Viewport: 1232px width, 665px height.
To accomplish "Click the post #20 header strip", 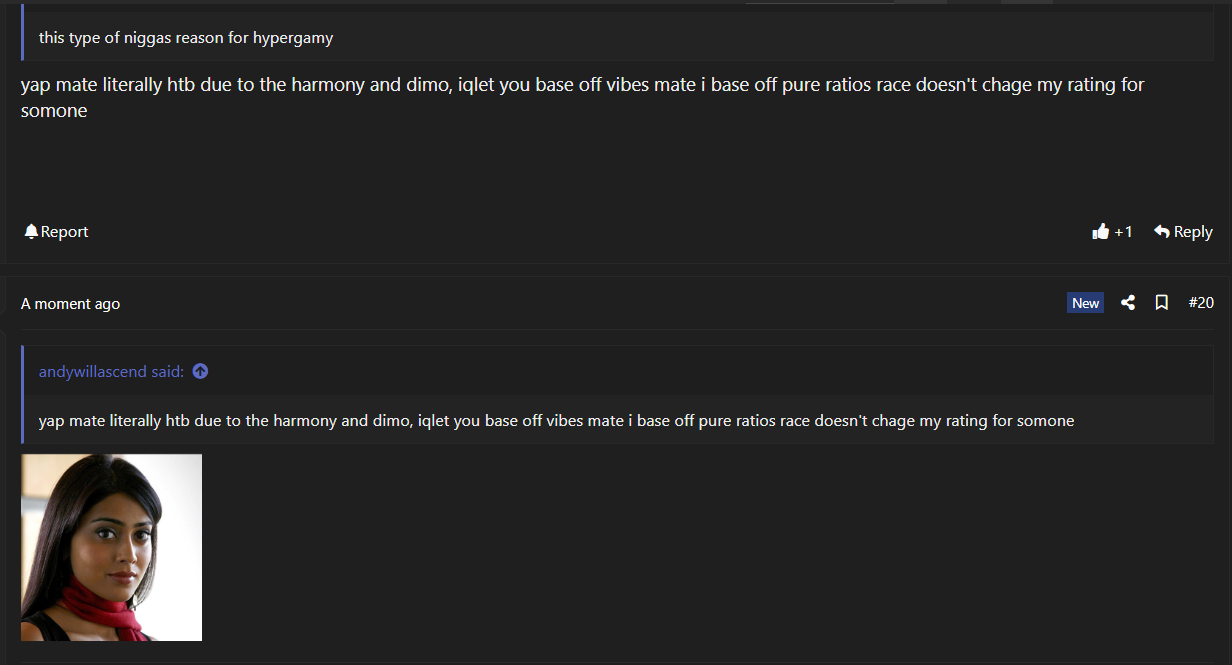I will (x=600, y=304).
